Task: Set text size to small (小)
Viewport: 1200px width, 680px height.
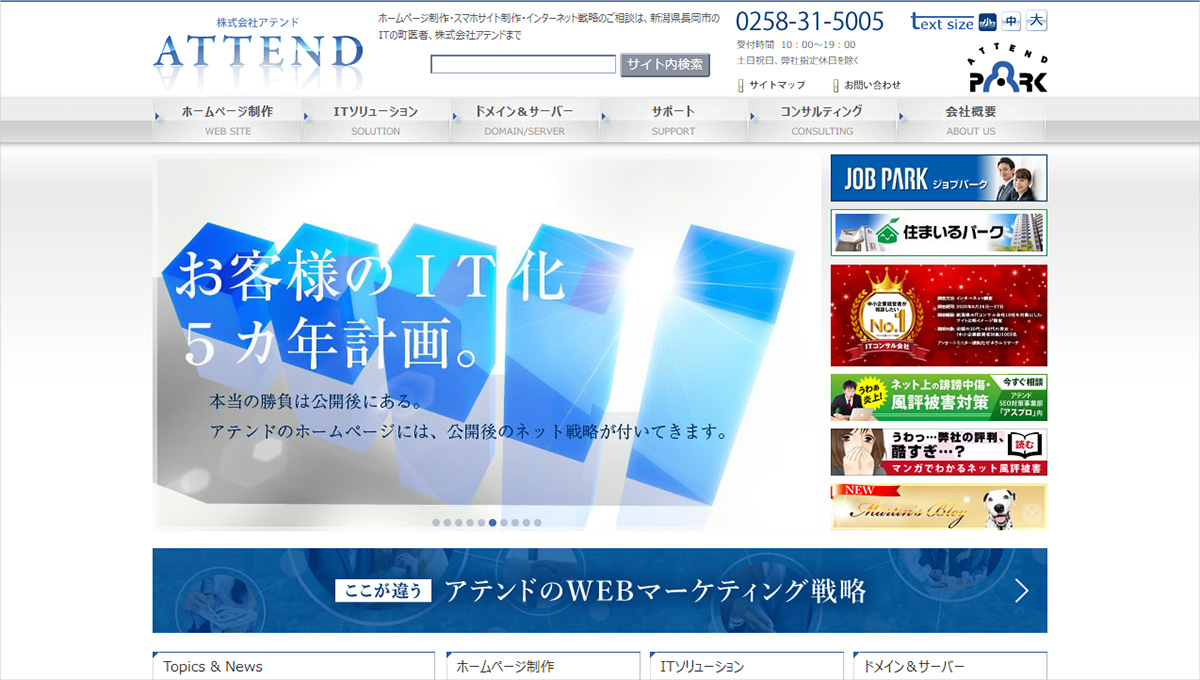Action: (x=987, y=22)
